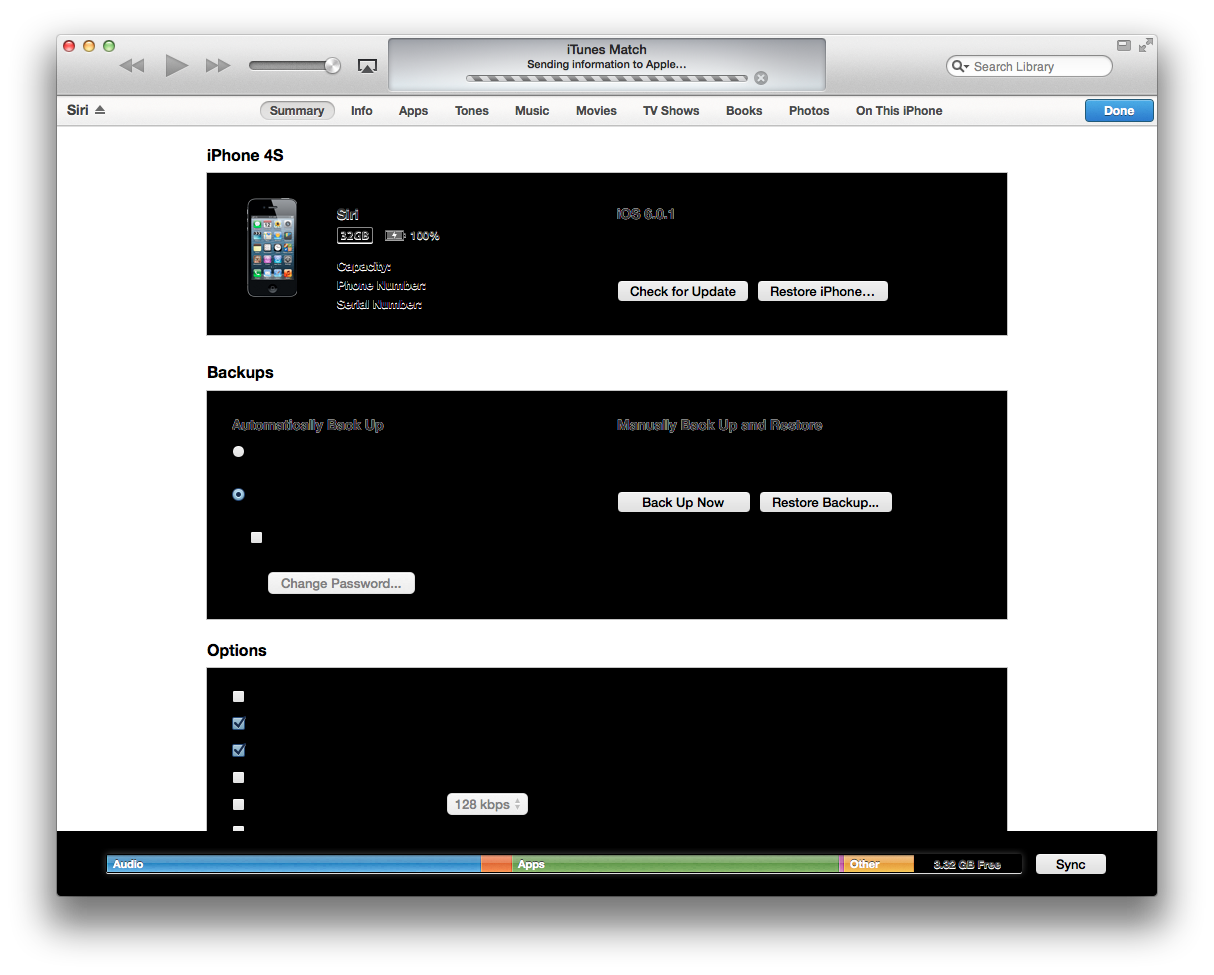
Task: Toggle the first checkbox under Options
Action: tap(238, 696)
